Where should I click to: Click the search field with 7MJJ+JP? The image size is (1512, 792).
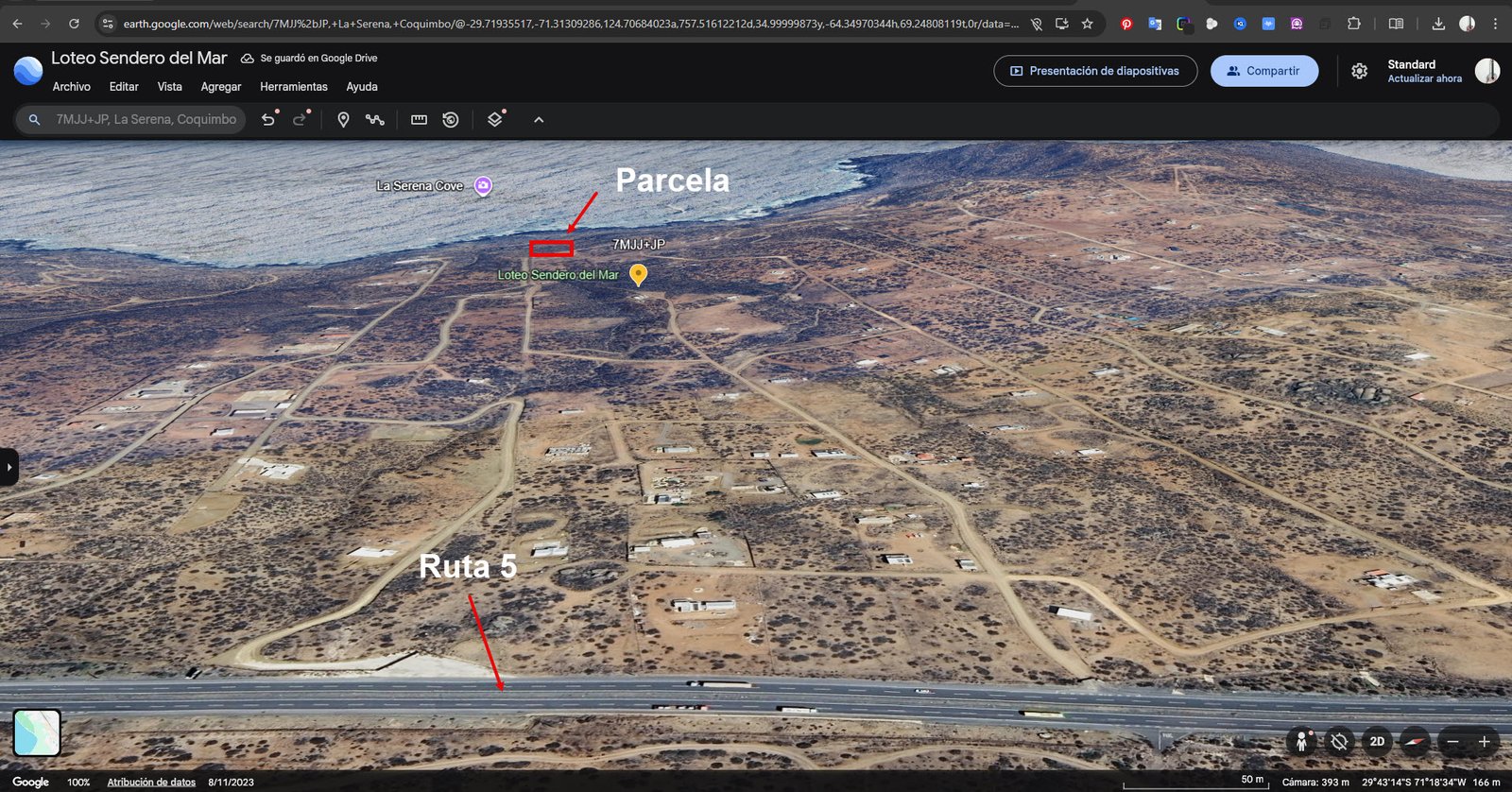point(146,120)
